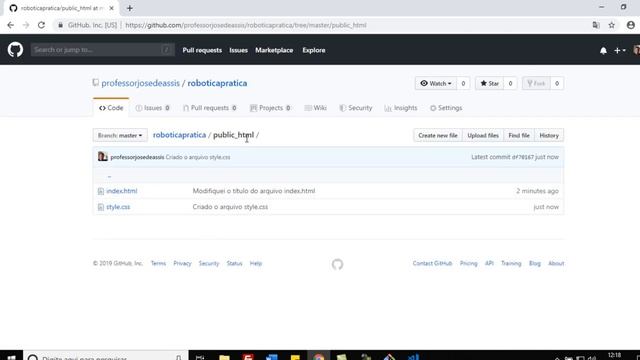
Task: Open commit 'Modifiquei o titulo' message
Action: 254,191
